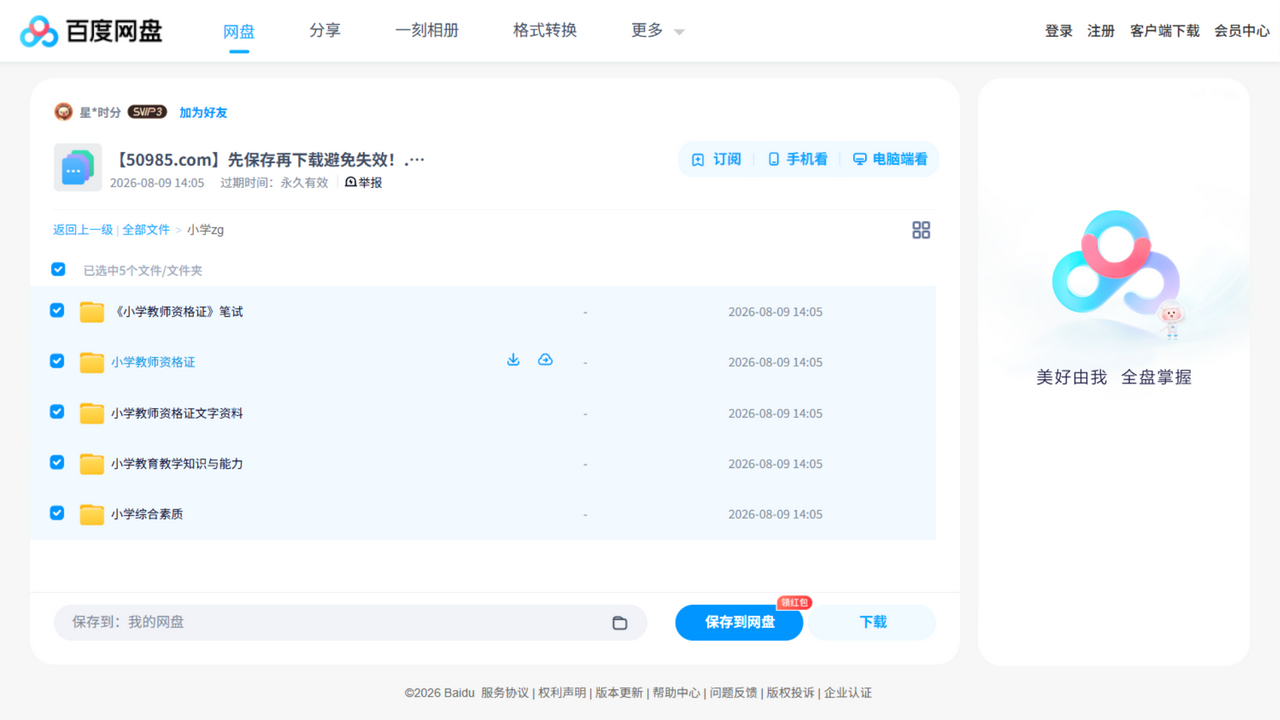Screen dimensions: 1280x720
Task: Toggle the select-all checkbox
Action: [58, 269]
